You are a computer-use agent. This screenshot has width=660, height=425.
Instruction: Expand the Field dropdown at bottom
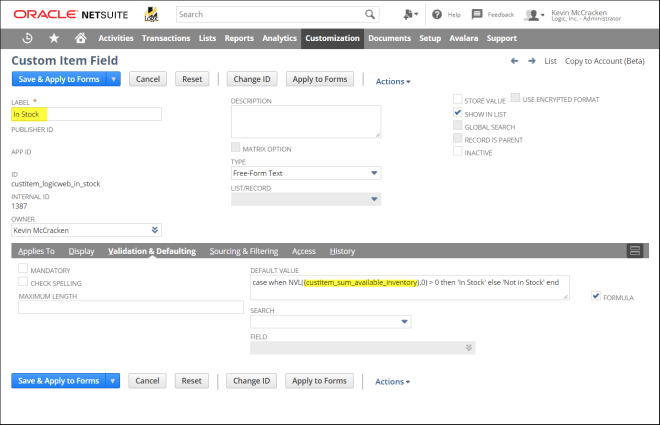[x=363, y=348]
